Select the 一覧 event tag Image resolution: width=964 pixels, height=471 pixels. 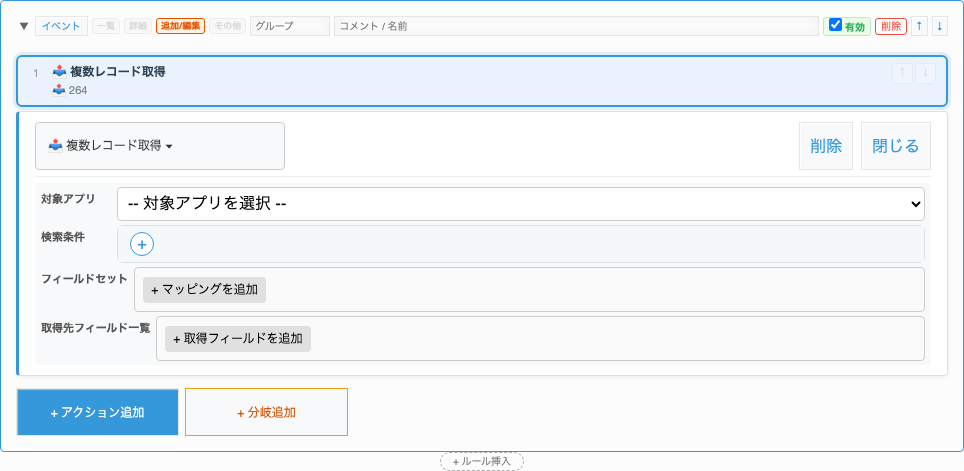pos(106,26)
